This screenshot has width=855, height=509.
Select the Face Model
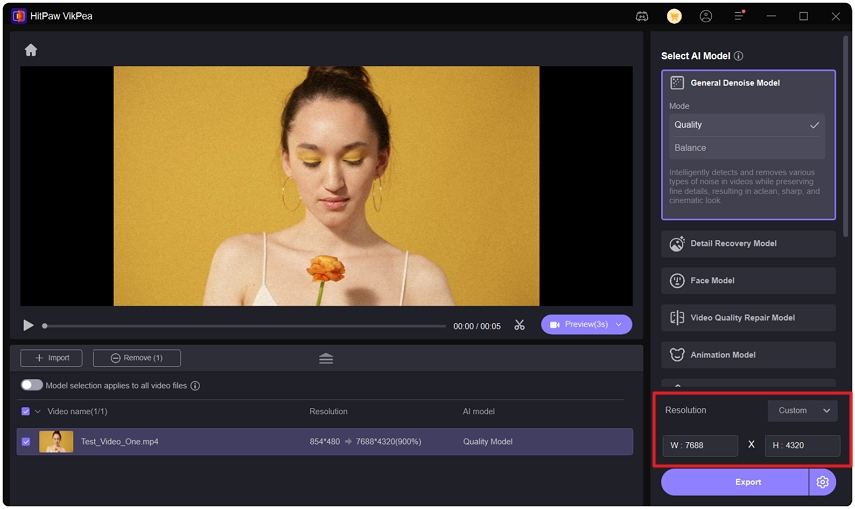coord(748,280)
